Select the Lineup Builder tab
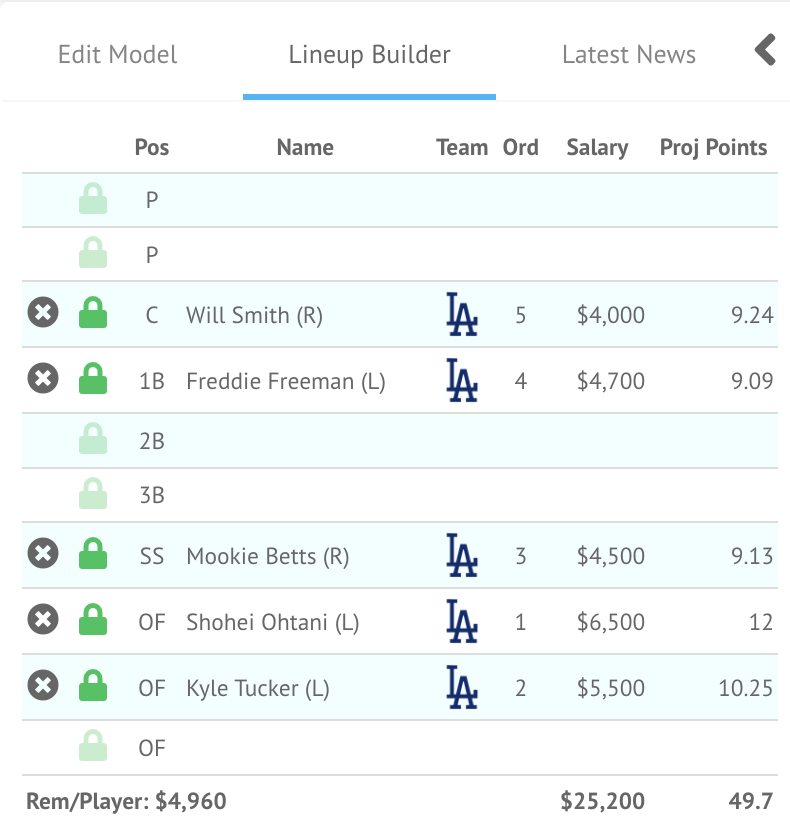 pos(369,54)
